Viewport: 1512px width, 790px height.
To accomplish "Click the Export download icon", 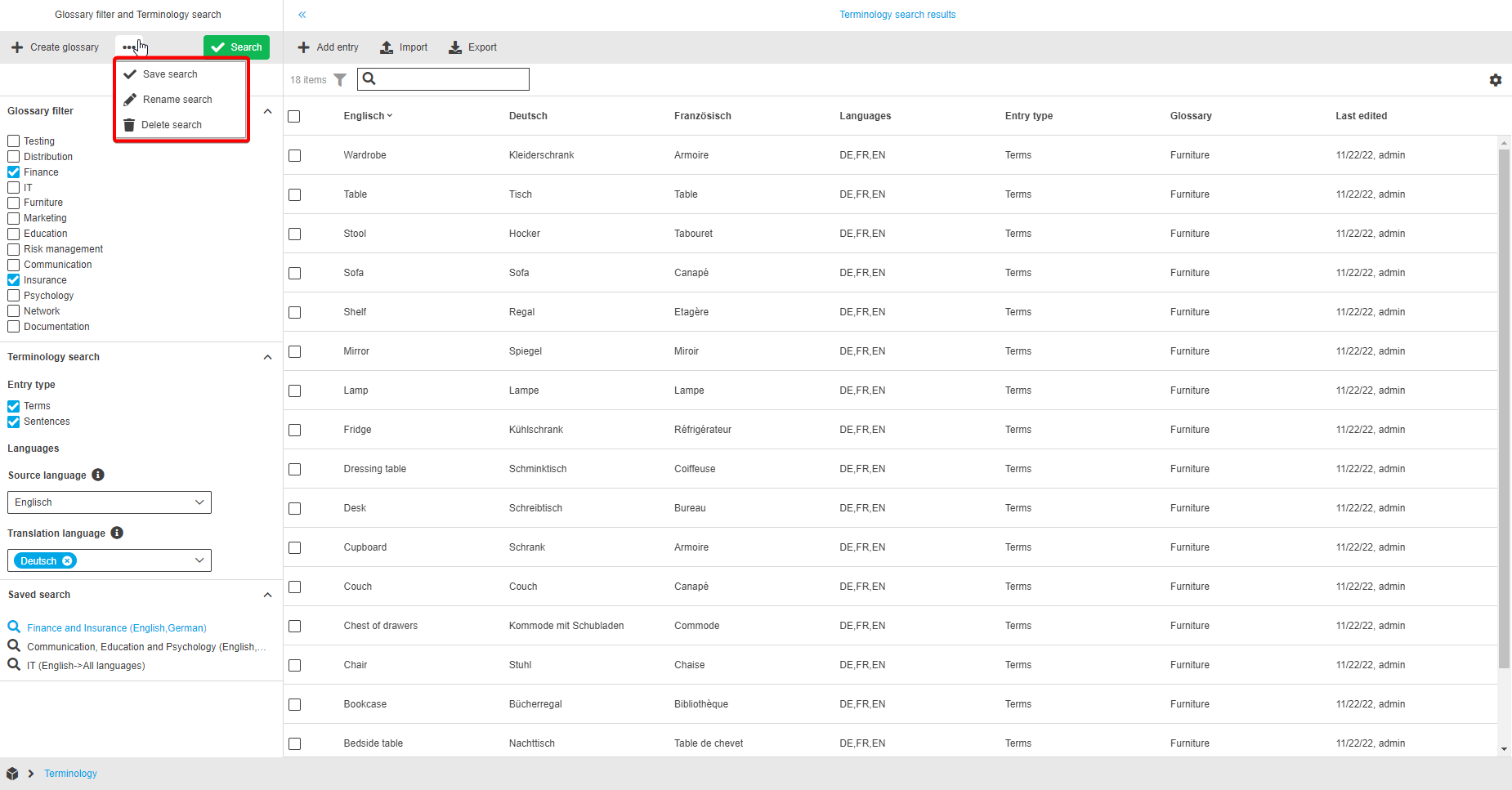I will pyautogui.click(x=455, y=47).
